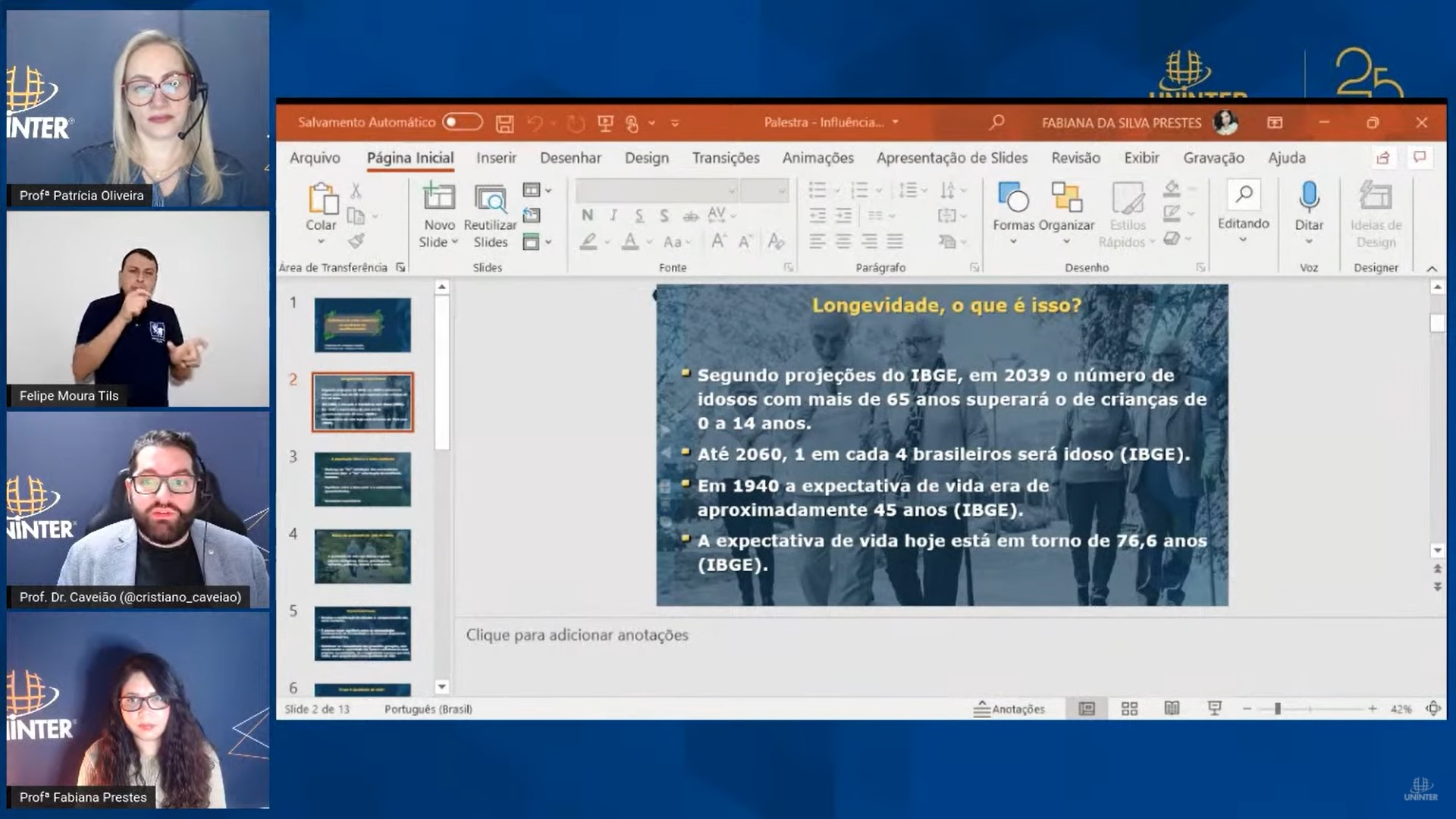Open the Transições tab
The height and width of the screenshot is (819, 1456).
point(725,158)
